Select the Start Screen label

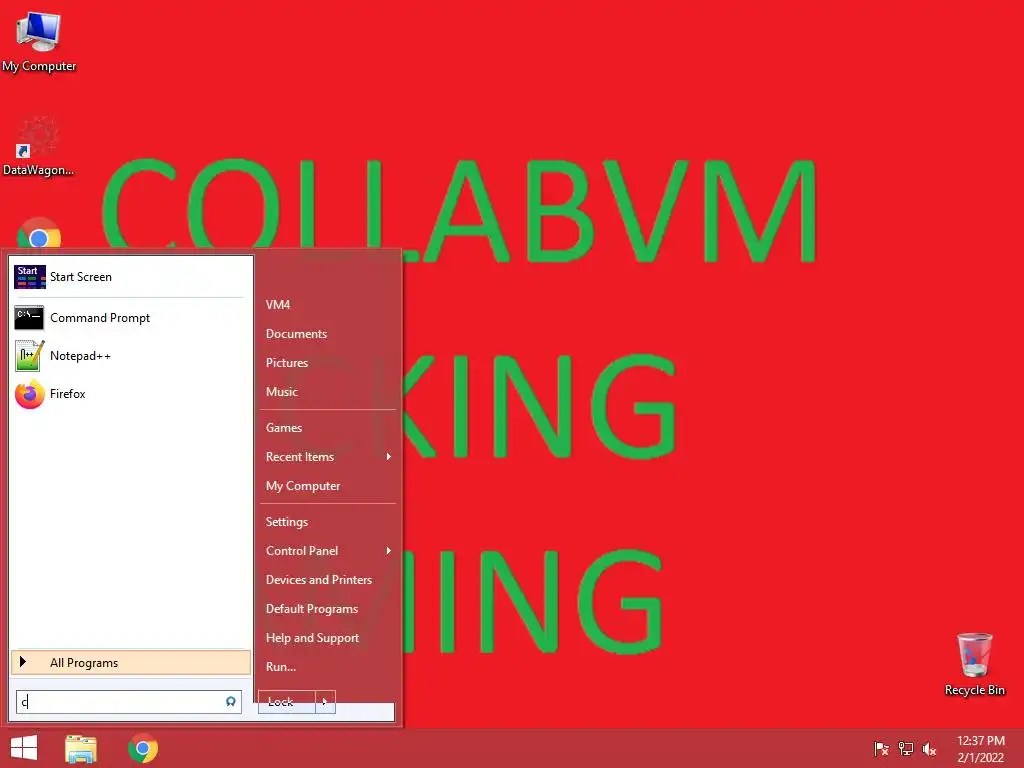[80, 277]
